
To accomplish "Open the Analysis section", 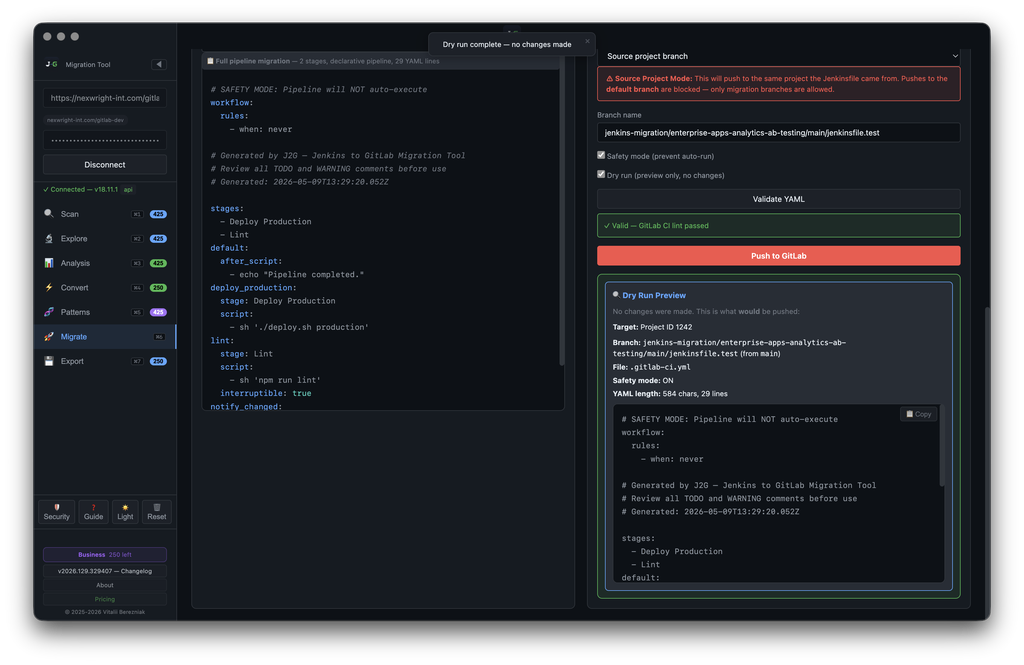I will click(105, 263).
